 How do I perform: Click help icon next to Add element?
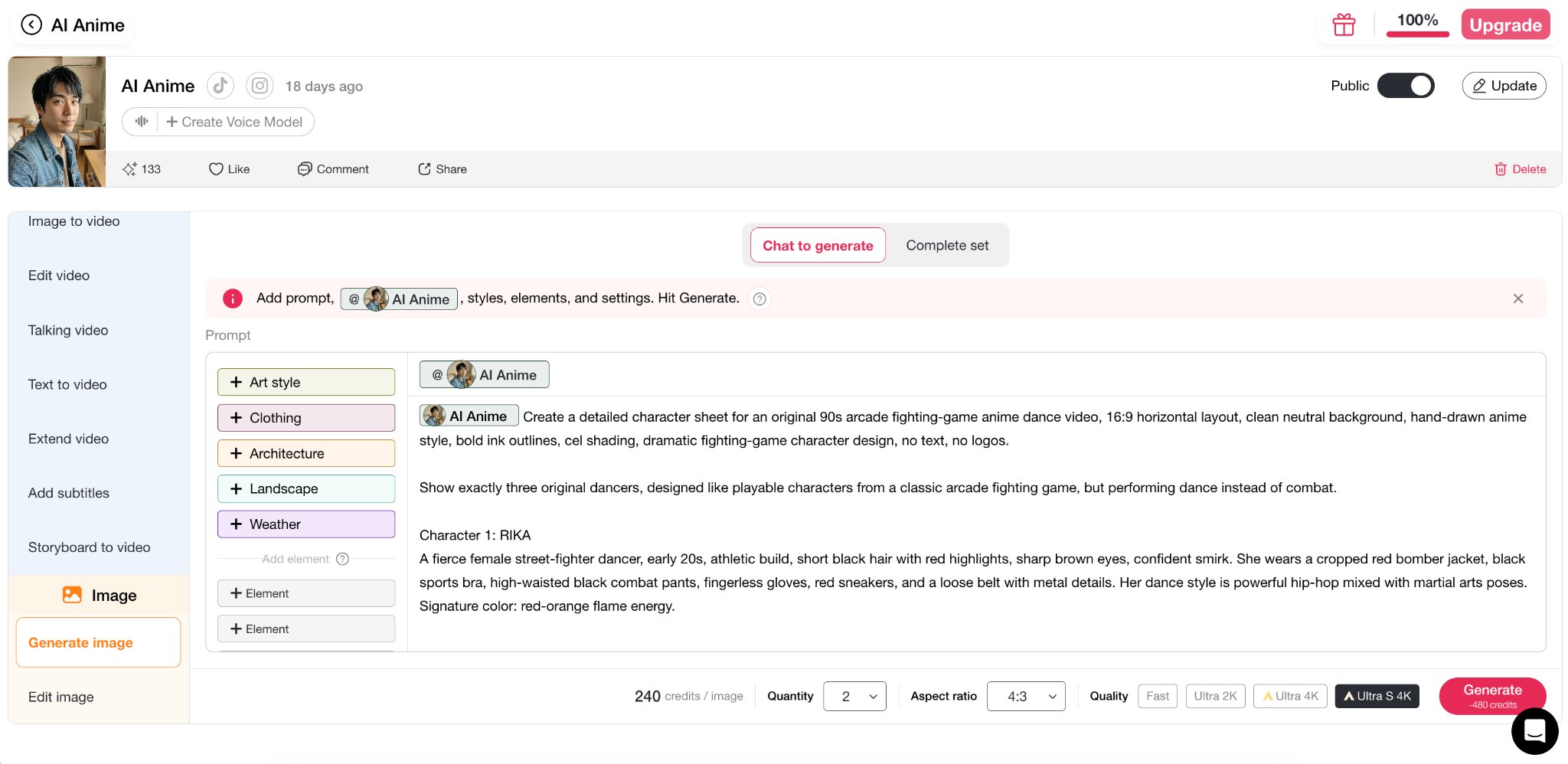[343, 559]
